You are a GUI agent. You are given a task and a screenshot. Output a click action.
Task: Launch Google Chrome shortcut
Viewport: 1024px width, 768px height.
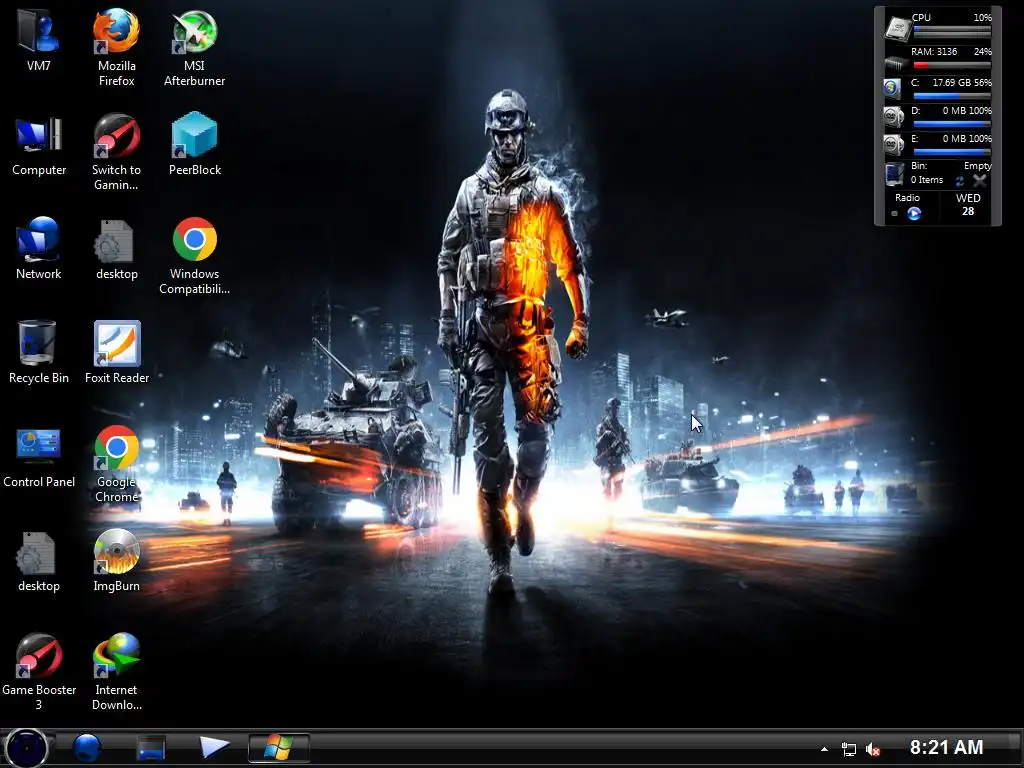[116, 464]
